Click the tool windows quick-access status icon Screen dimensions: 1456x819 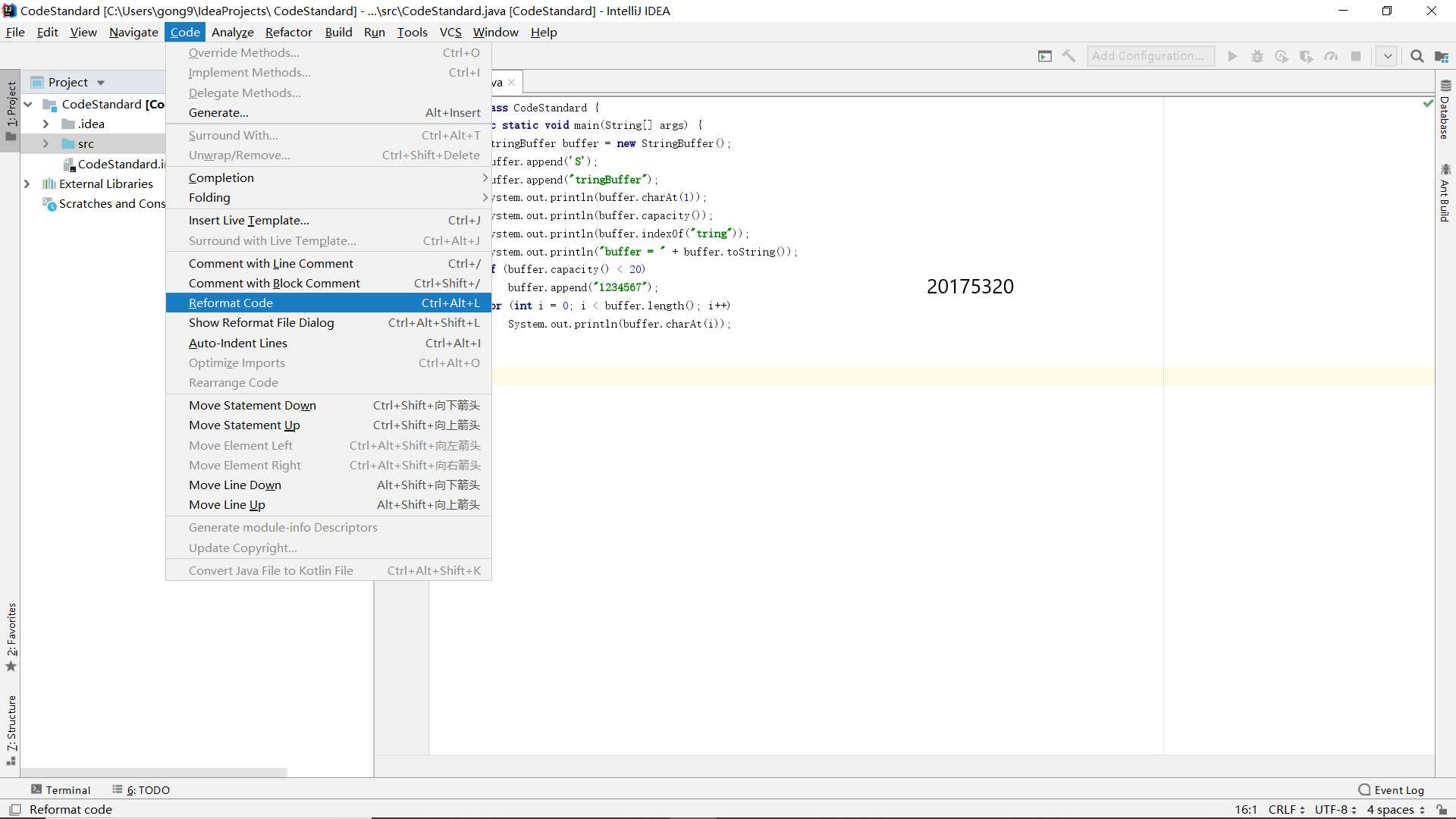click(14, 810)
